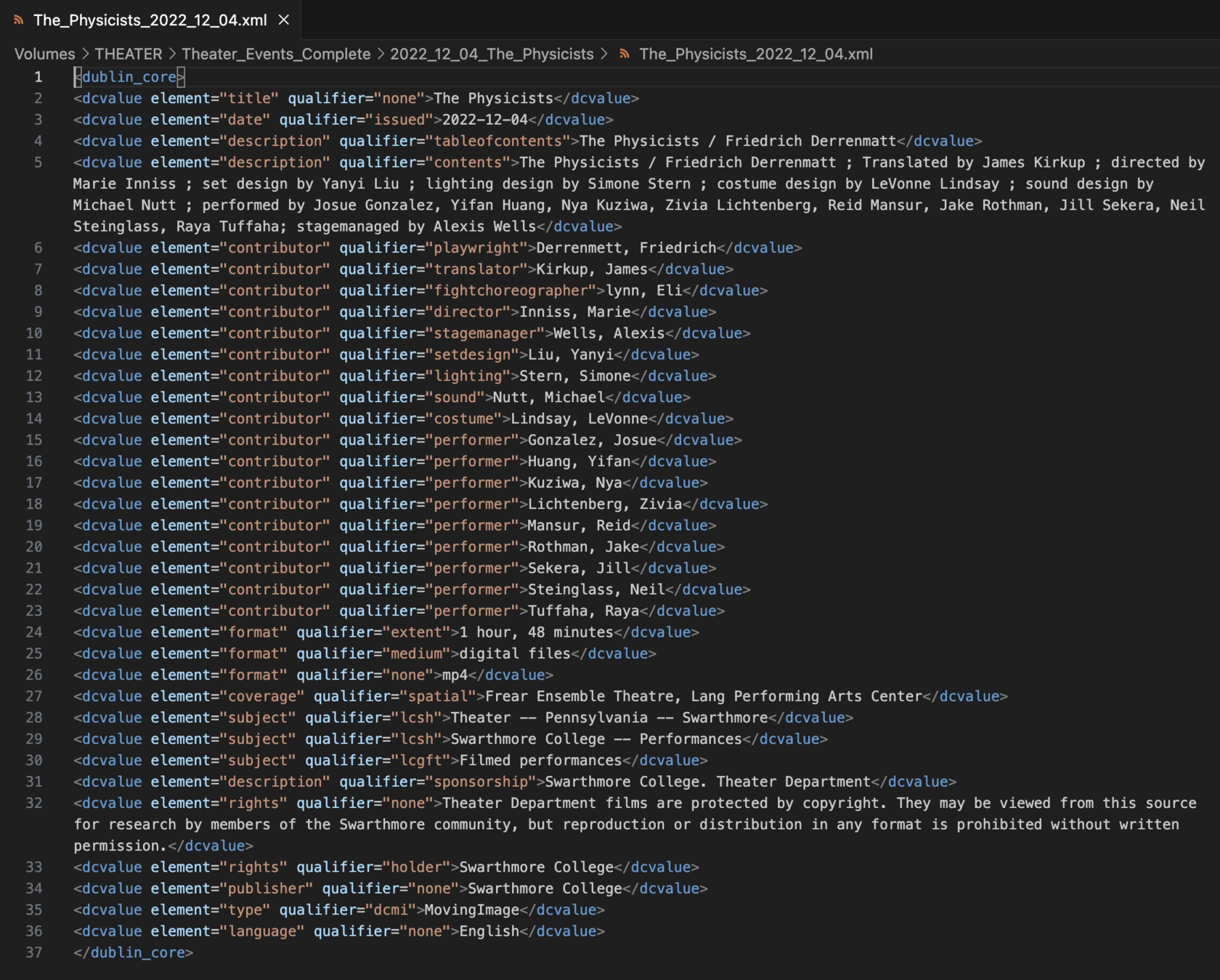Click performer 'Sekera, Jill'
This screenshot has width=1220, height=980.
click(x=579, y=568)
